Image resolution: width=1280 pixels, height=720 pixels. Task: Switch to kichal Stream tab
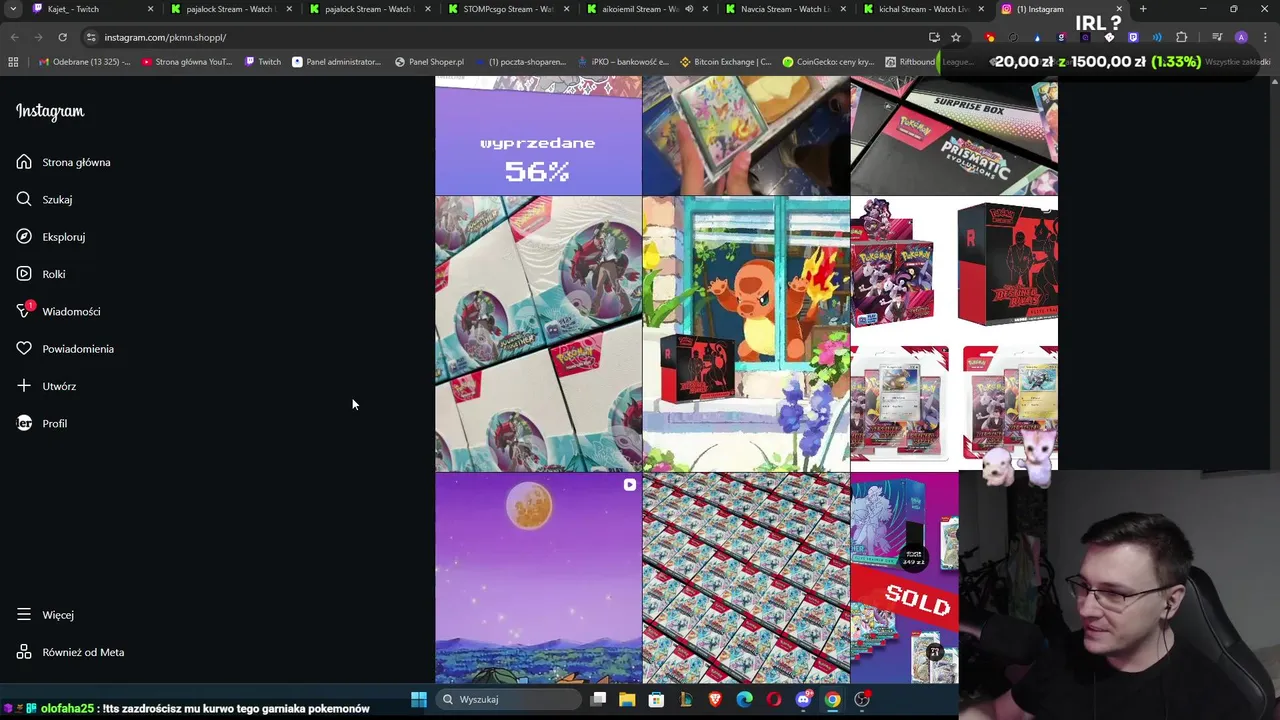click(922, 9)
